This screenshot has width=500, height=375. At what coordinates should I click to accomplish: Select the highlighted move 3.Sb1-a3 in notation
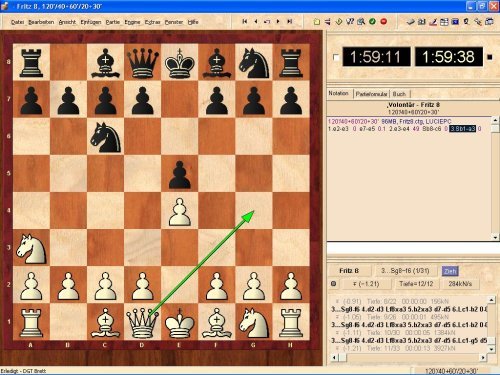pos(462,129)
